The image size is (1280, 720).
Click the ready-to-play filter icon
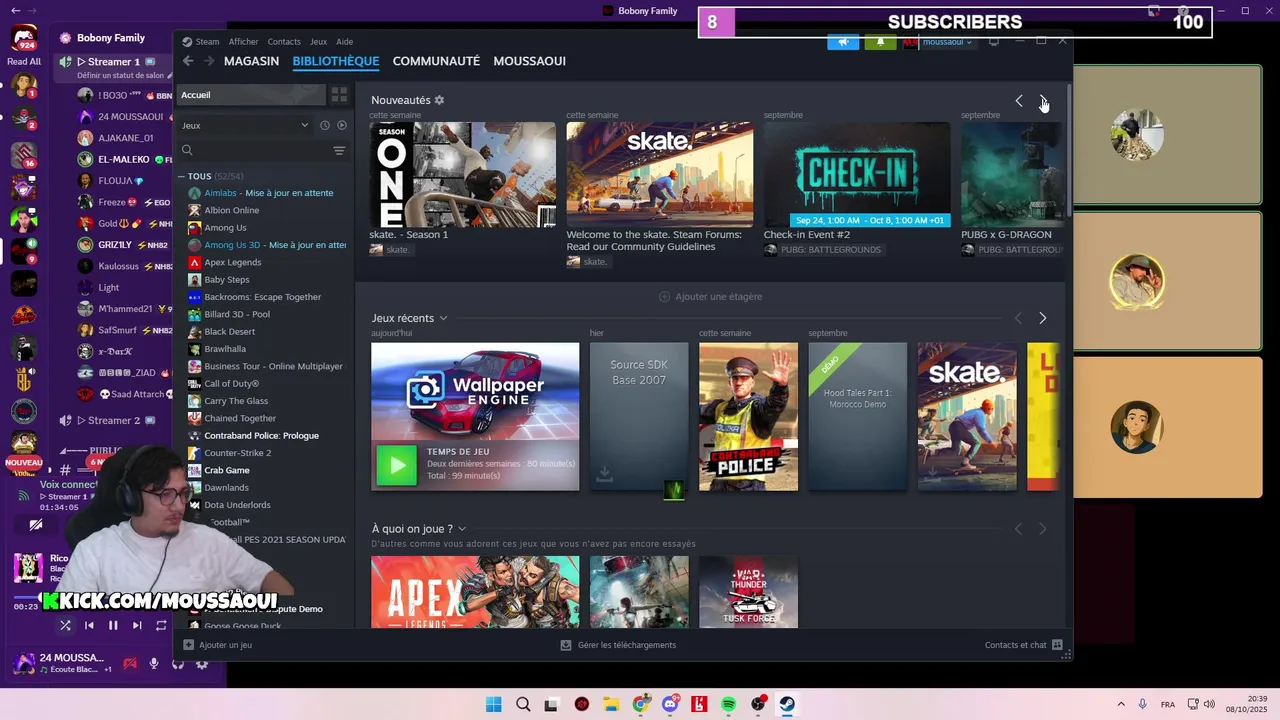click(x=342, y=125)
